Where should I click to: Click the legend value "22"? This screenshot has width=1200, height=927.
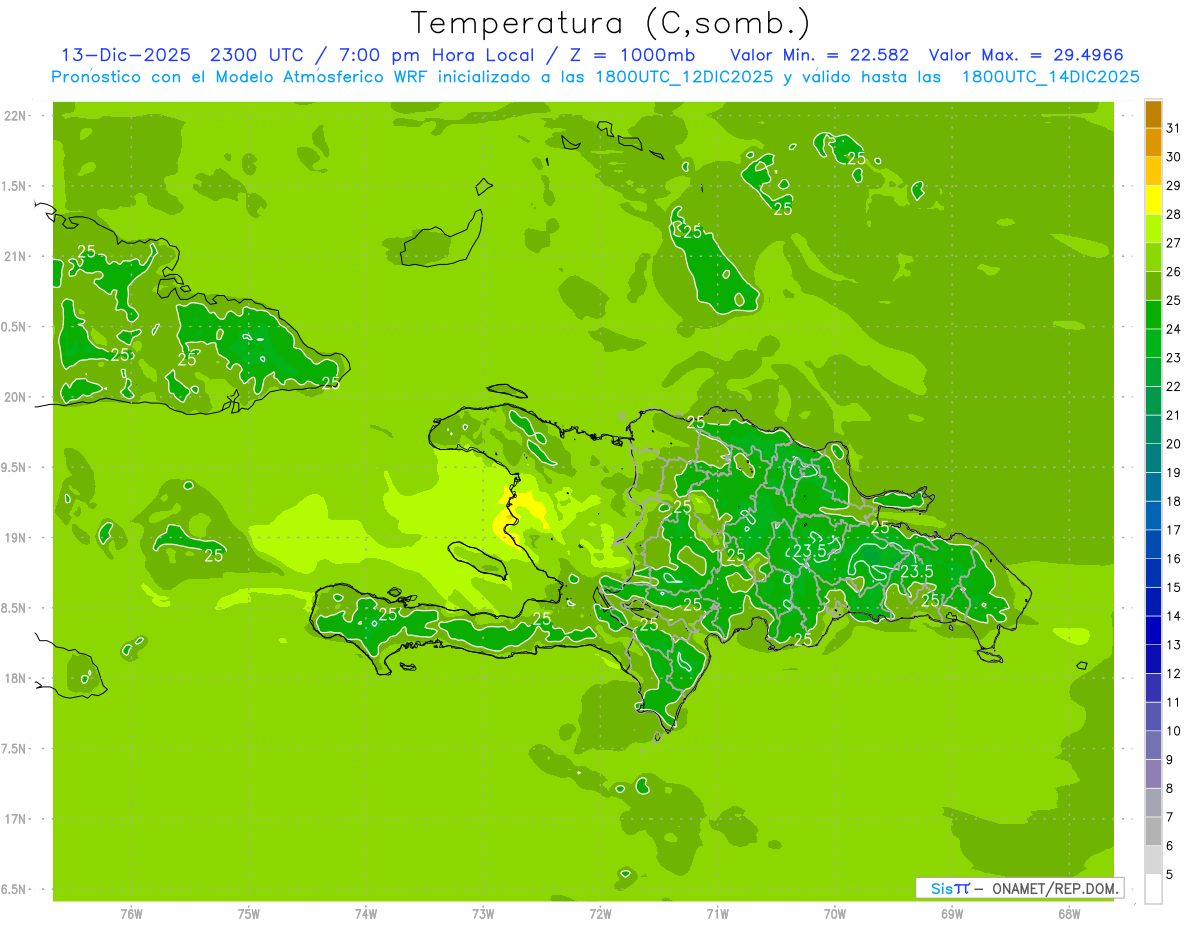coord(1173,386)
